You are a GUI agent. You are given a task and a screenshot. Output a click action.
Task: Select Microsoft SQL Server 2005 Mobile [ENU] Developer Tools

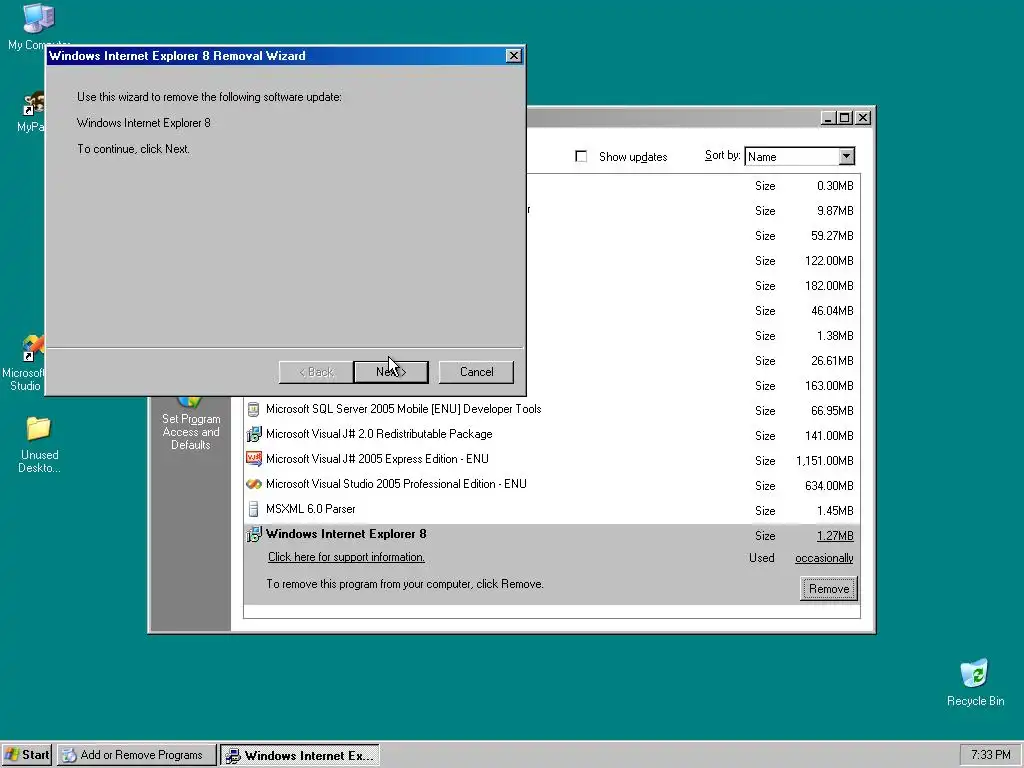pos(404,409)
